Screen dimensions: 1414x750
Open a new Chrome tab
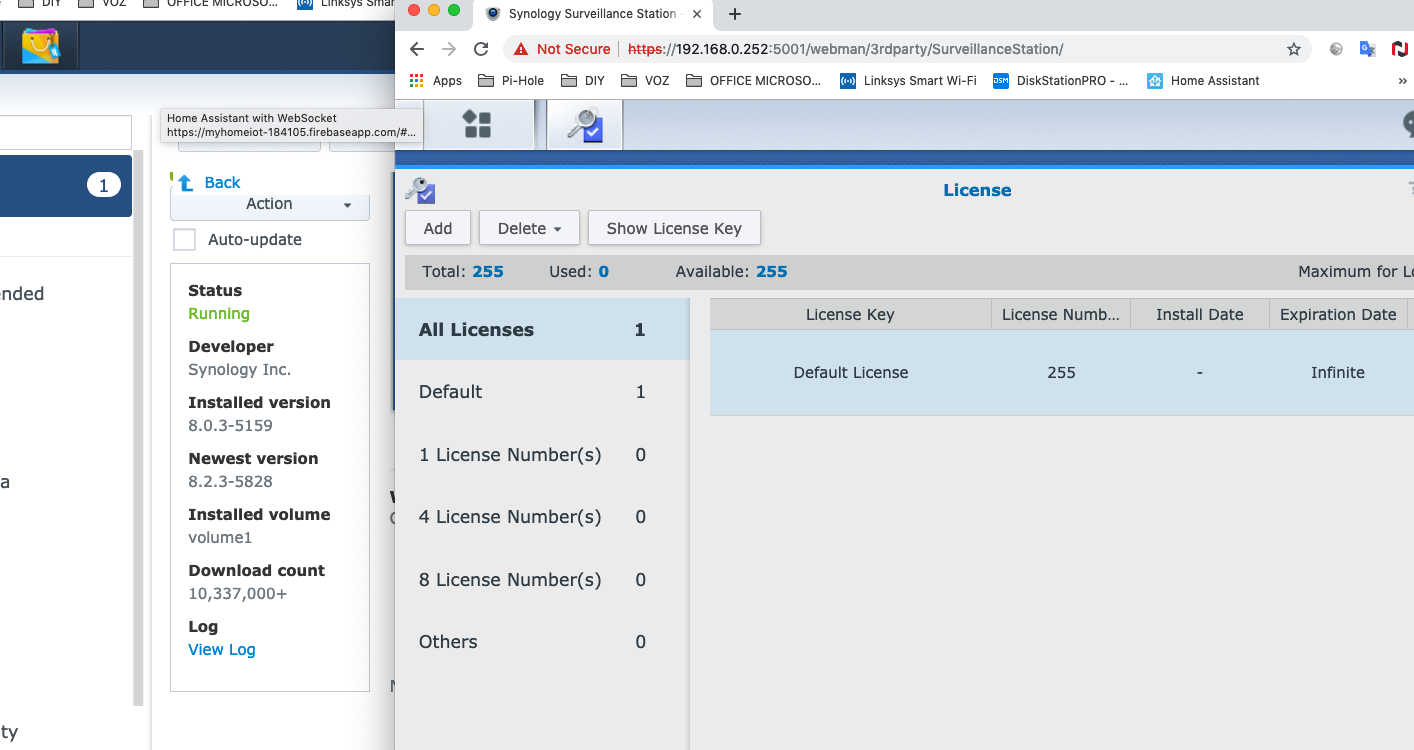point(734,14)
